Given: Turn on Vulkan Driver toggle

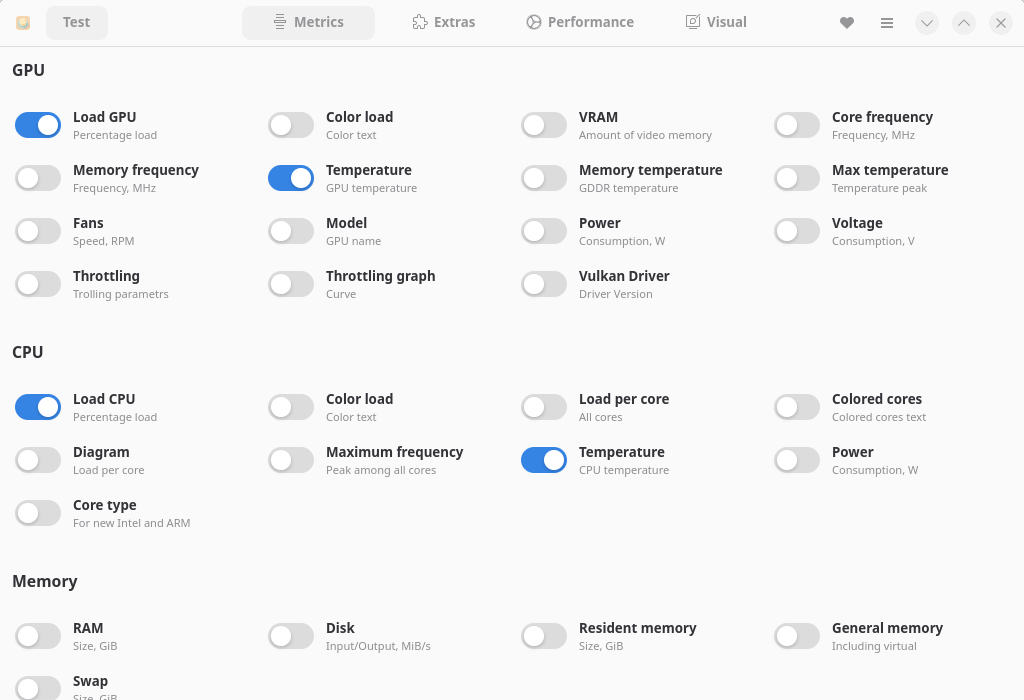Looking at the screenshot, I should point(544,284).
